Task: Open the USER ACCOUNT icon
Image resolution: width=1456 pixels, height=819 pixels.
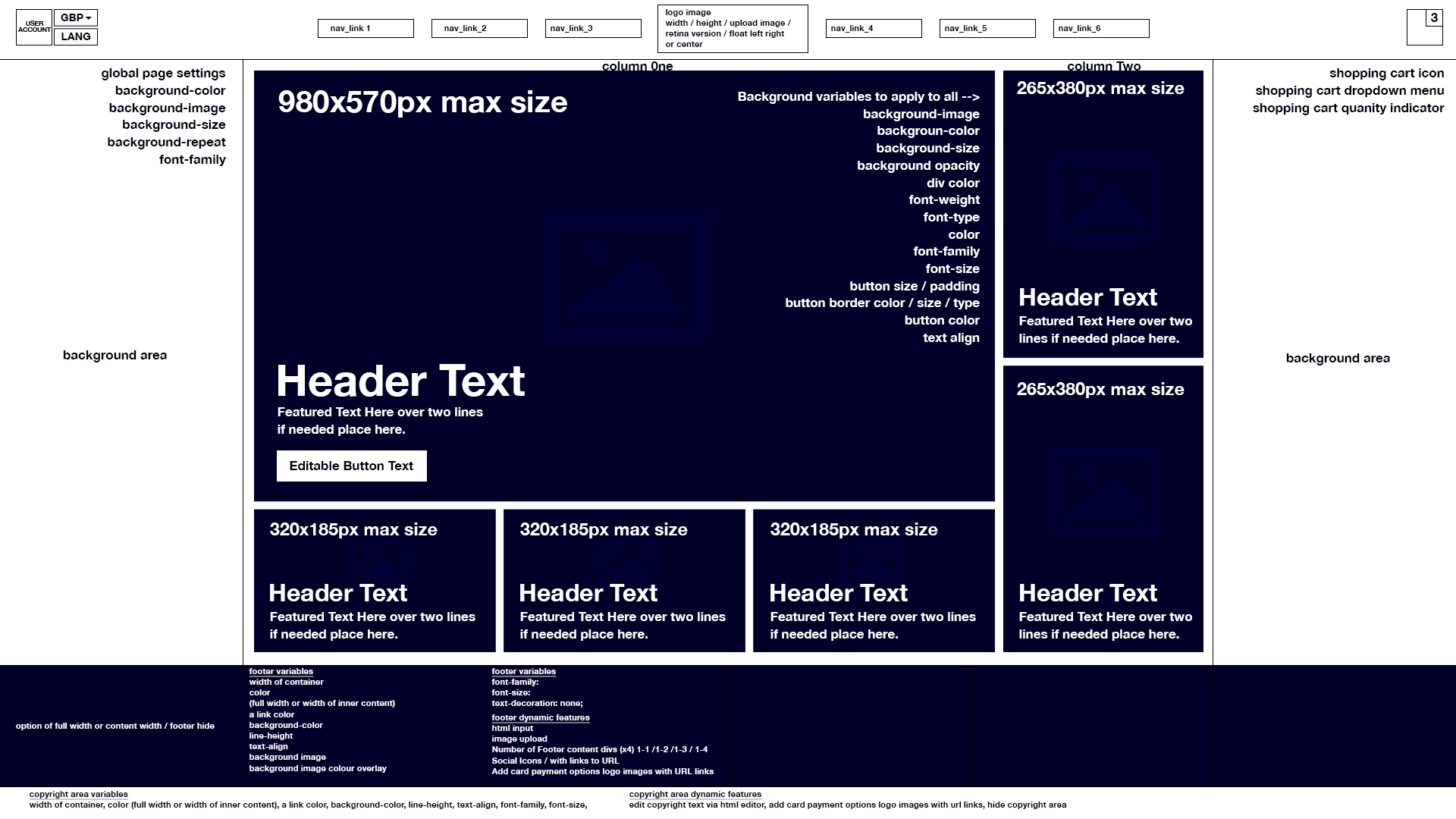Action: click(x=33, y=27)
